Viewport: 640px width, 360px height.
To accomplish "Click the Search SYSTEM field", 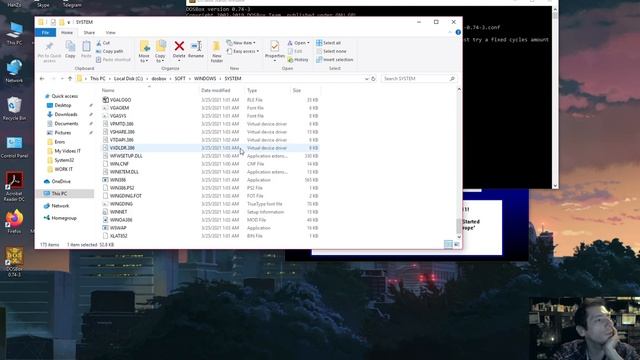I will point(419,78).
